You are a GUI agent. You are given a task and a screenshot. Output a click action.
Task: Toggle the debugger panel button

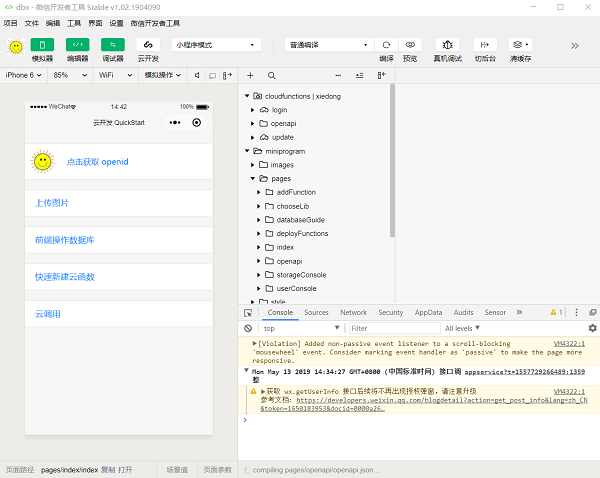pos(112,45)
